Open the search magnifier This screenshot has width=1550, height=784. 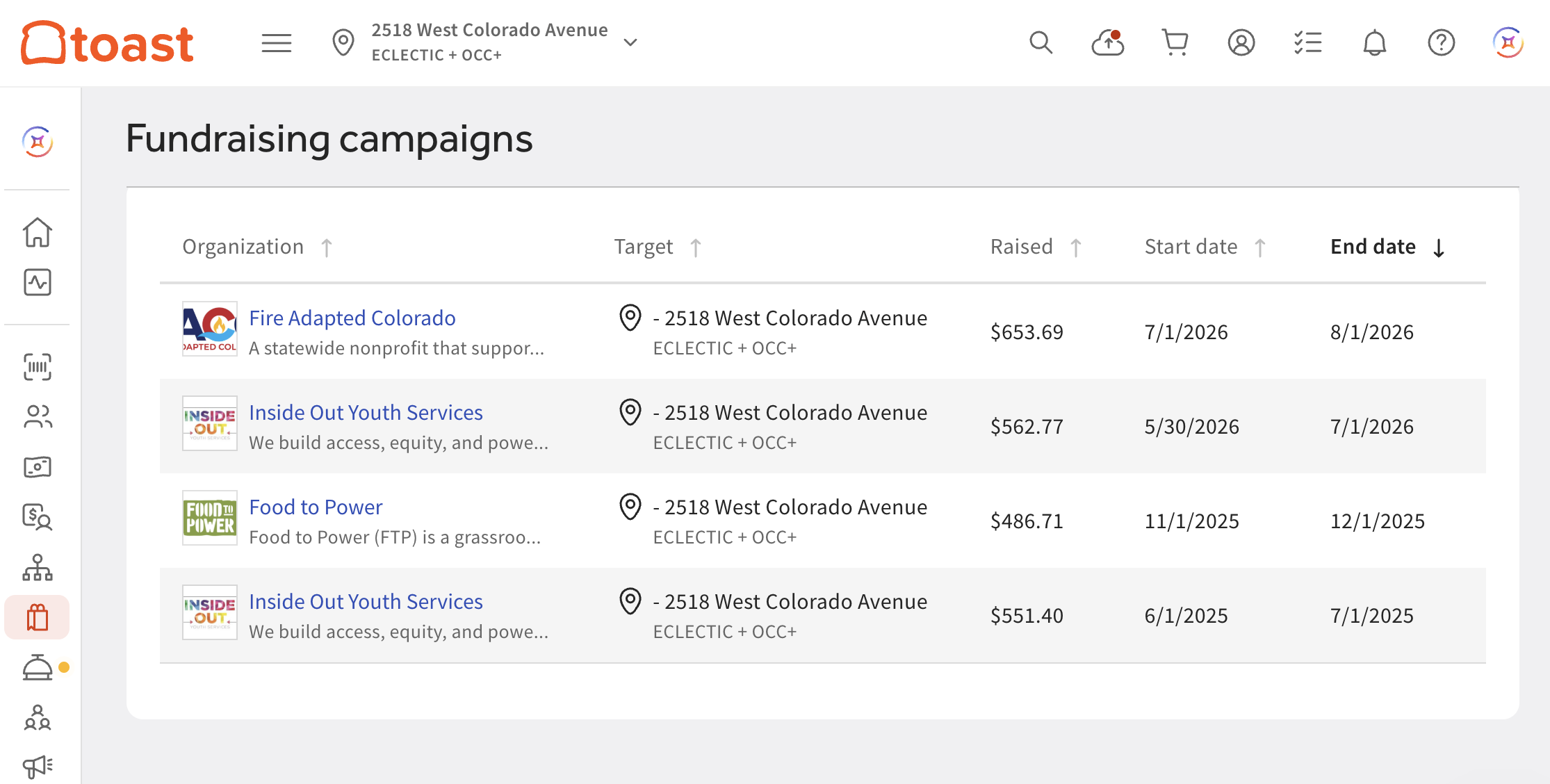[1041, 43]
